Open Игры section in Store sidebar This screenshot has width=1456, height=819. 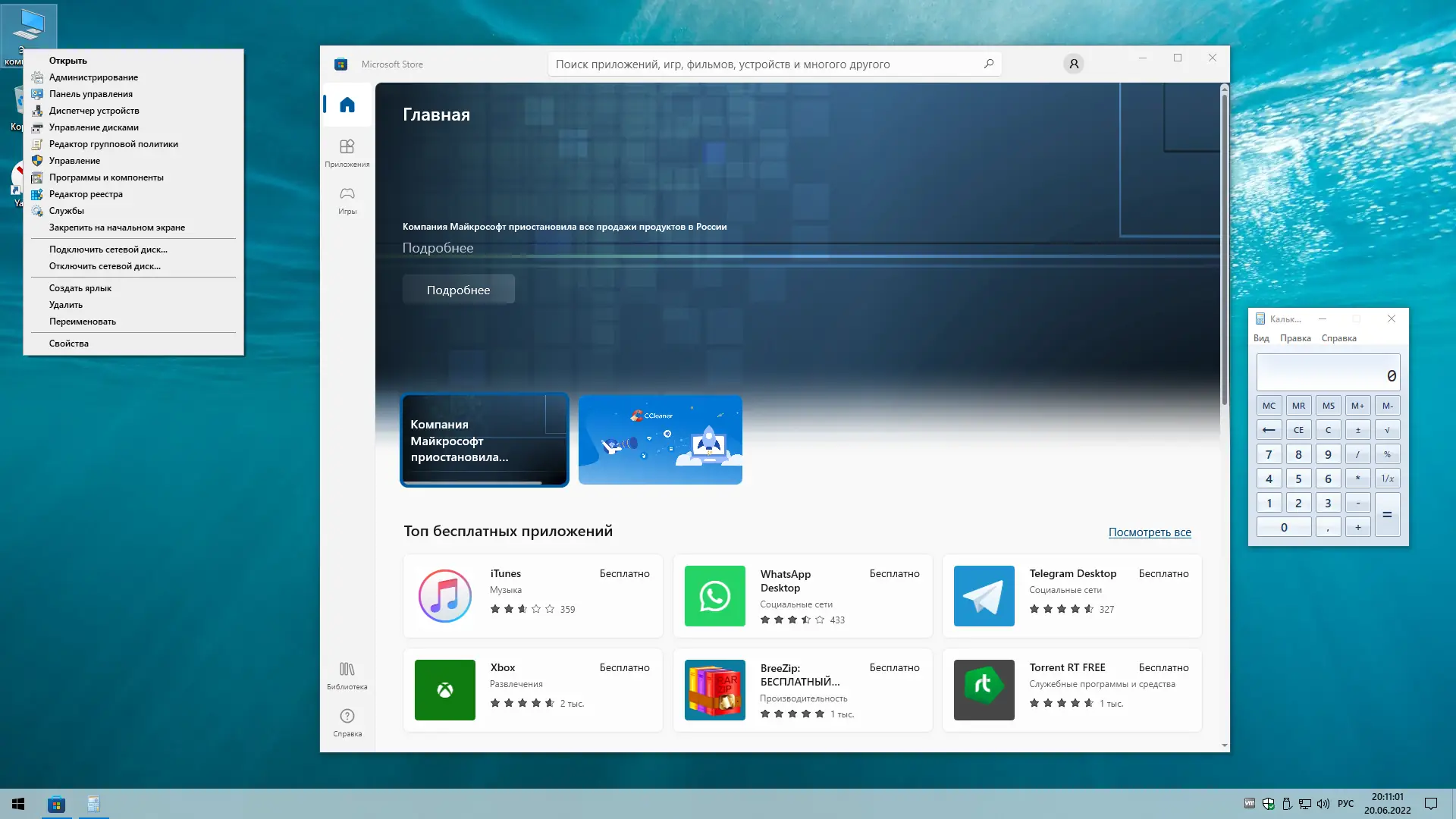click(347, 199)
